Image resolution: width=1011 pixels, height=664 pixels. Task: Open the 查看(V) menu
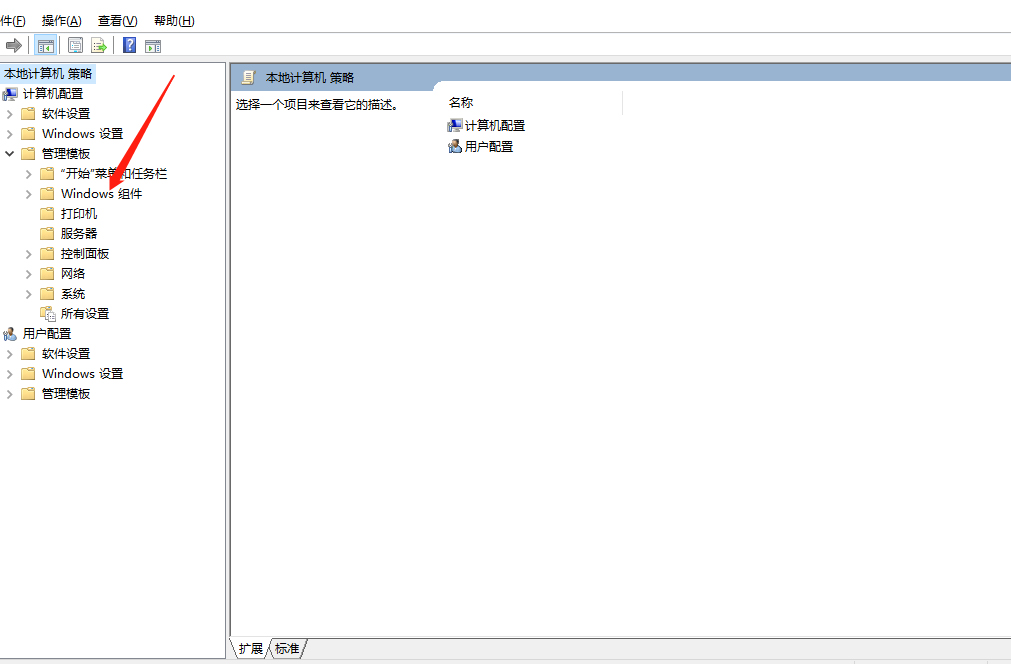tap(117, 21)
